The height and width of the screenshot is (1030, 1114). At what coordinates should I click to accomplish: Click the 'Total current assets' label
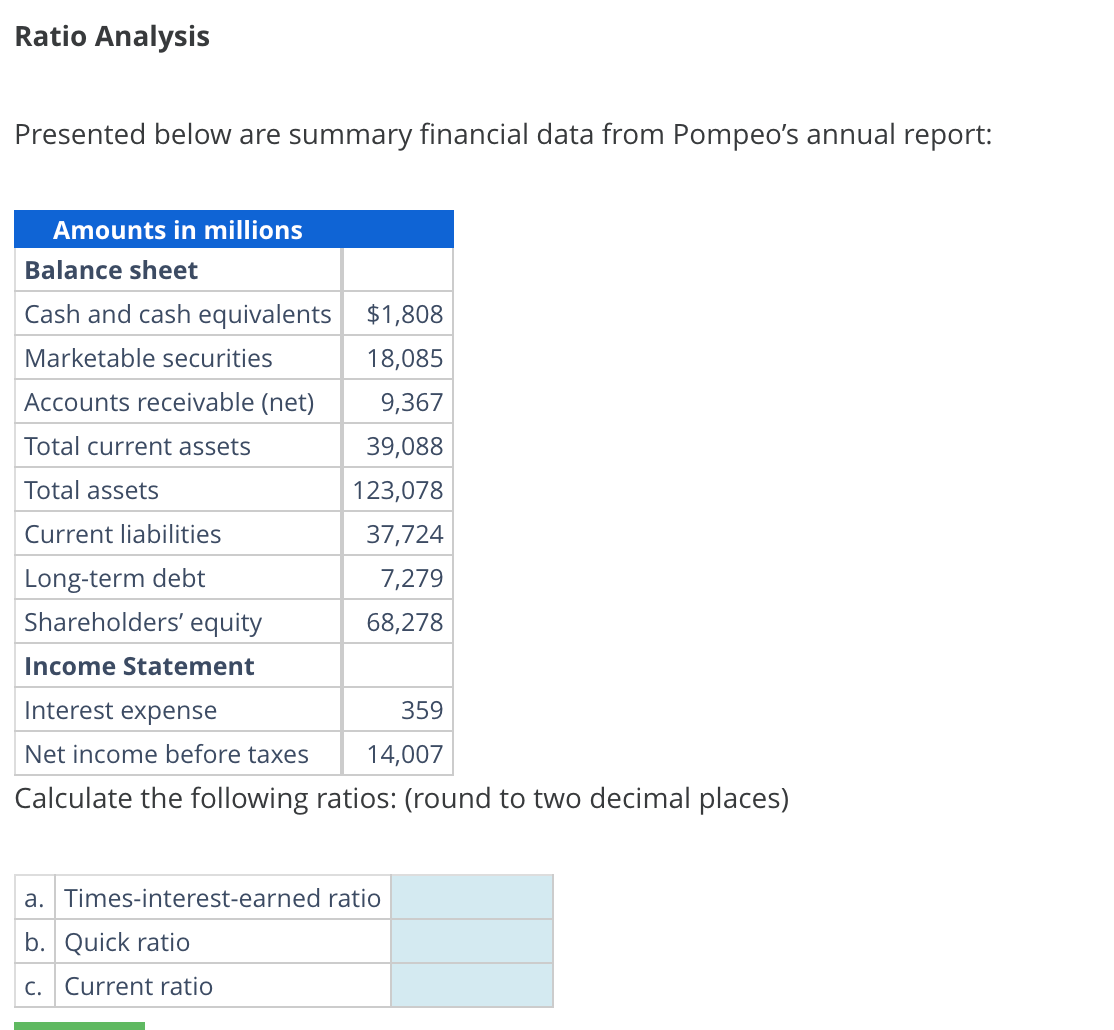(x=137, y=446)
